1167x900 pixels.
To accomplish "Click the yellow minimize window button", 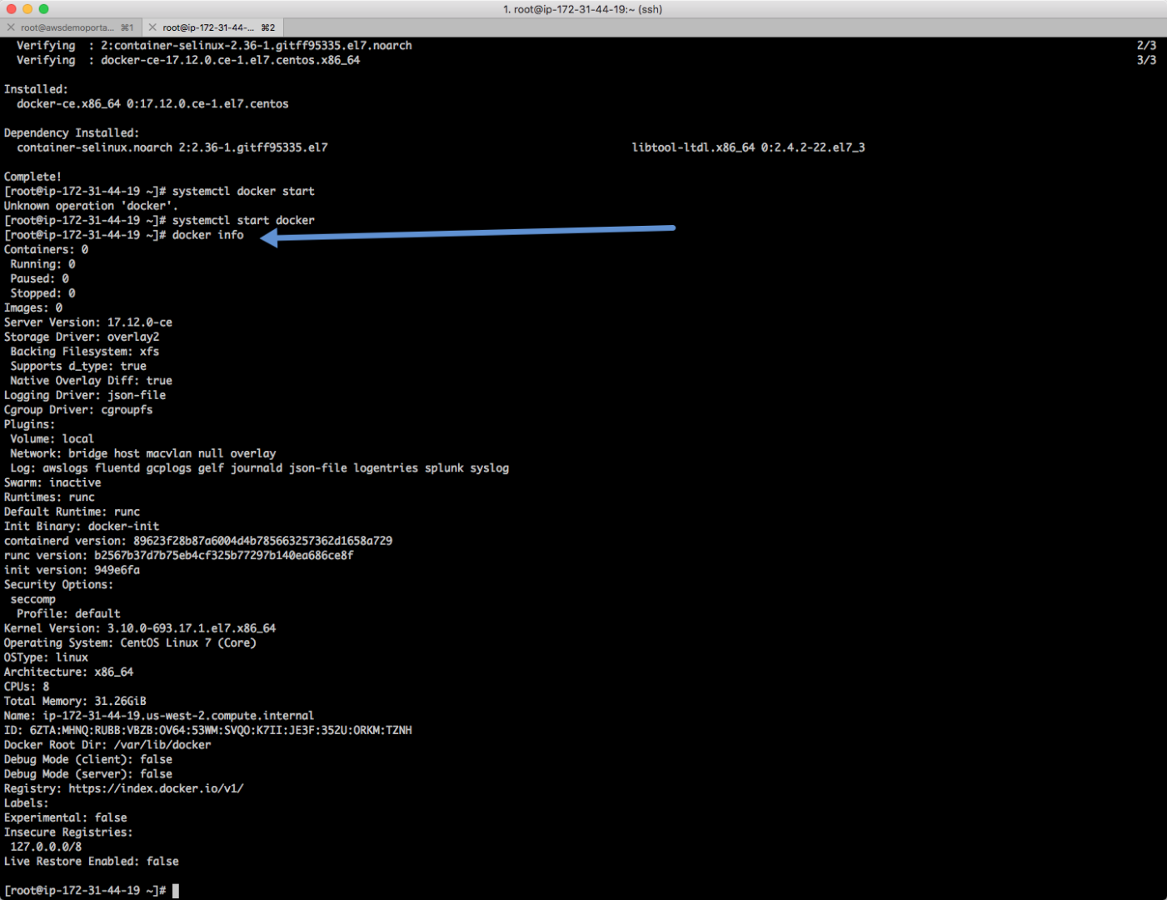I will click(28, 9).
